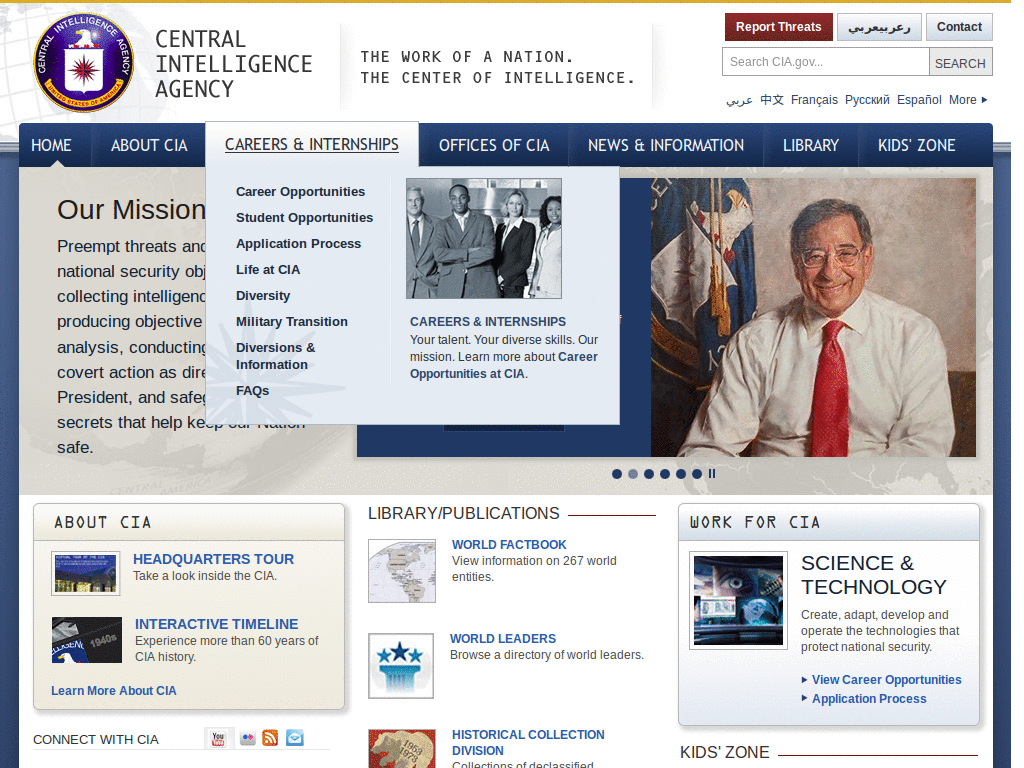The width and height of the screenshot is (1024, 768).
Task: Open the YouTube social icon
Action: tap(218, 739)
